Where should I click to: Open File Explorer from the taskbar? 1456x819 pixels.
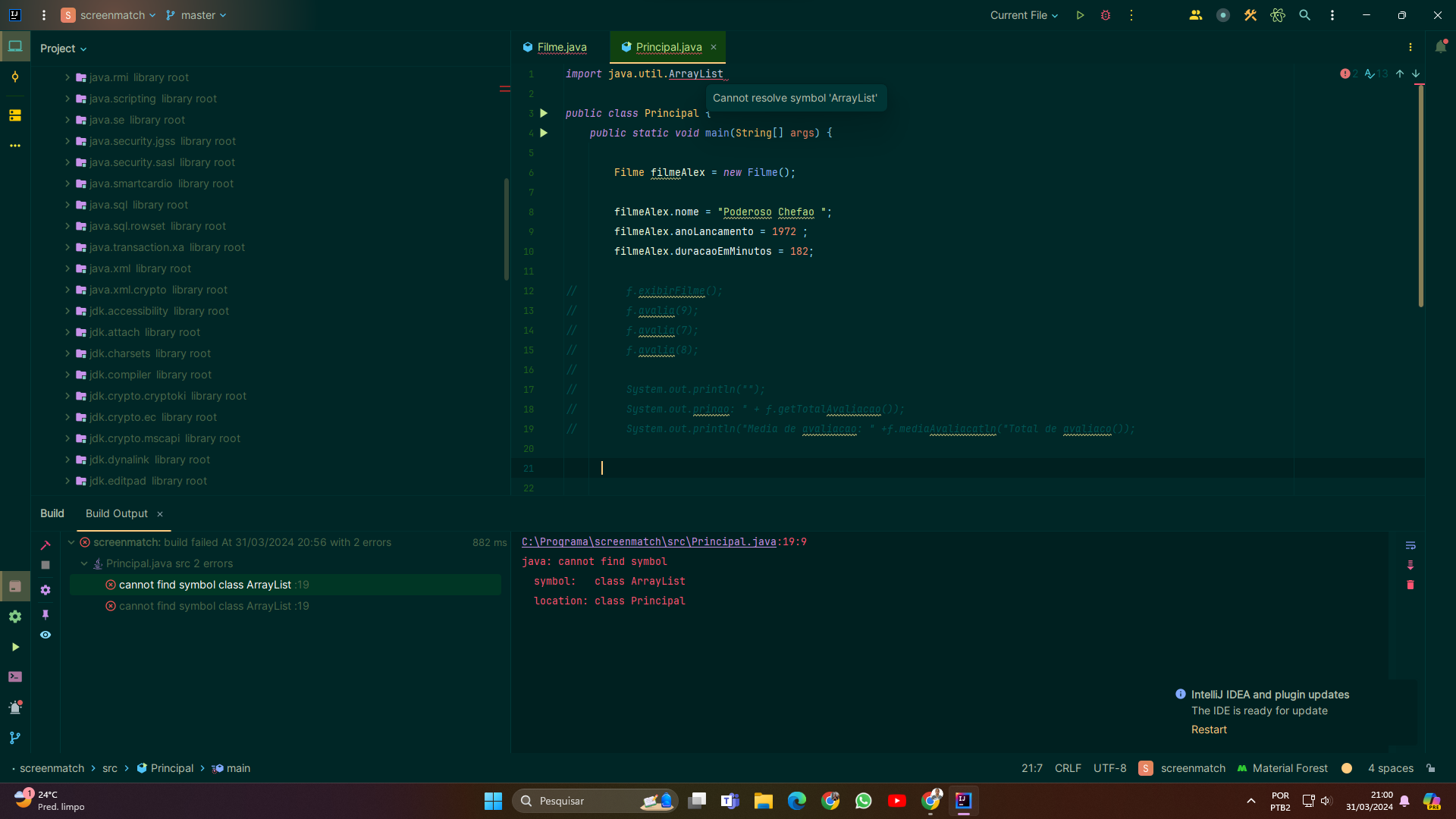pos(764,801)
